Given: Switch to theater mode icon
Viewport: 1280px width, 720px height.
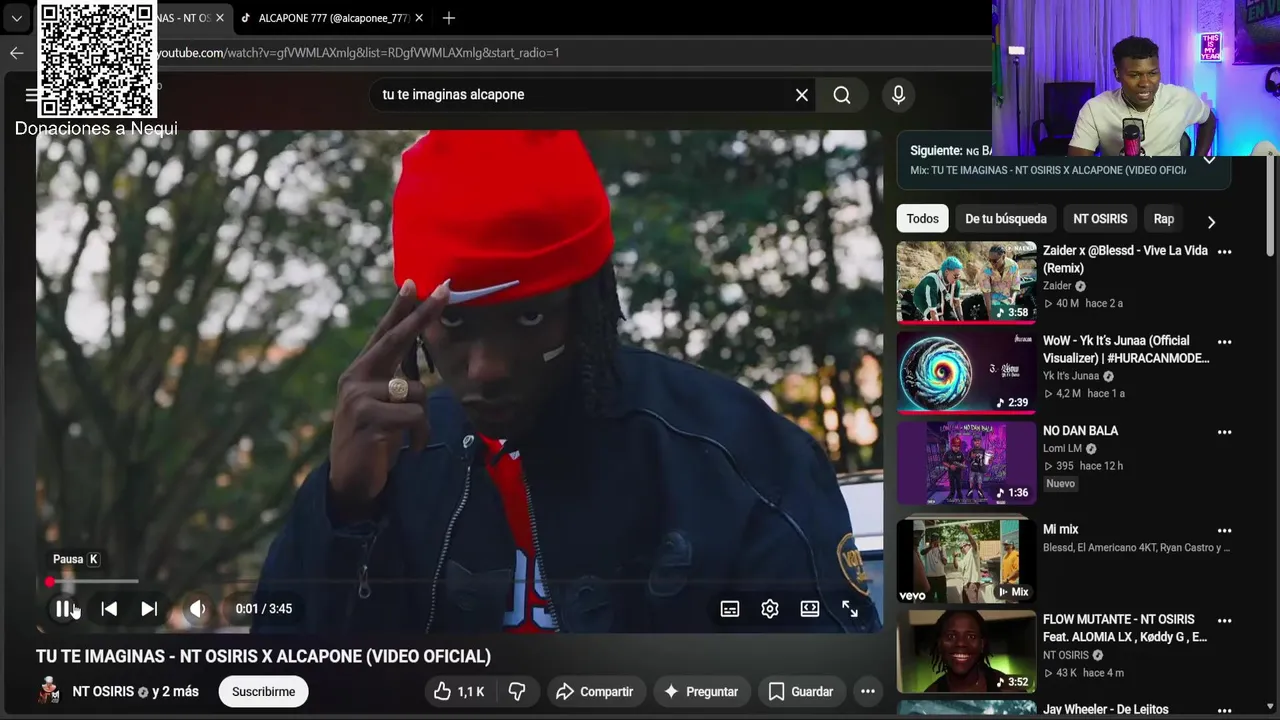Looking at the screenshot, I should (x=810, y=608).
